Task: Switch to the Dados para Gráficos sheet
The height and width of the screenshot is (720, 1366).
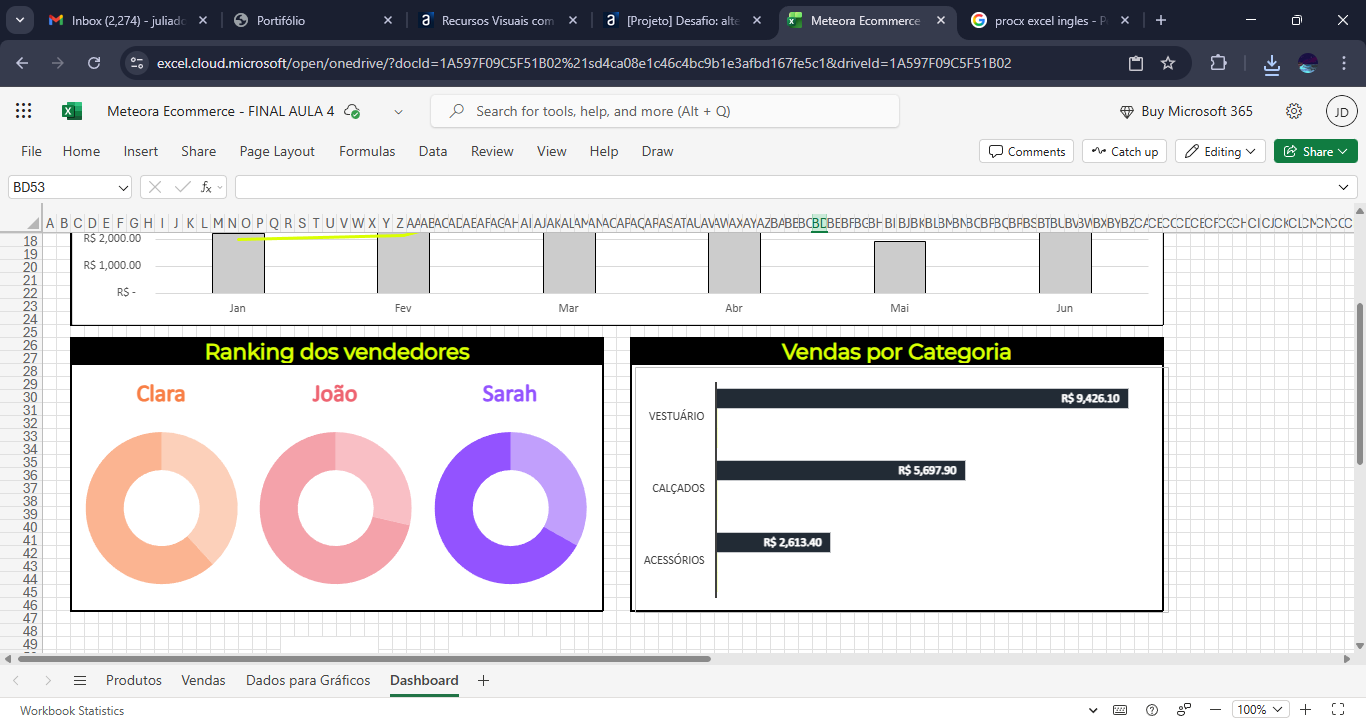Action: (x=308, y=680)
